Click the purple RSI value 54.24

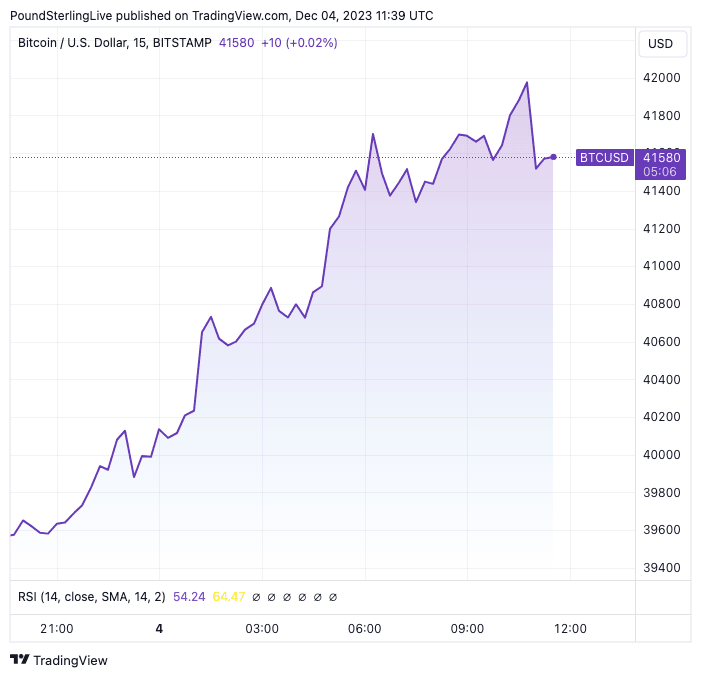click(x=189, y=597)
